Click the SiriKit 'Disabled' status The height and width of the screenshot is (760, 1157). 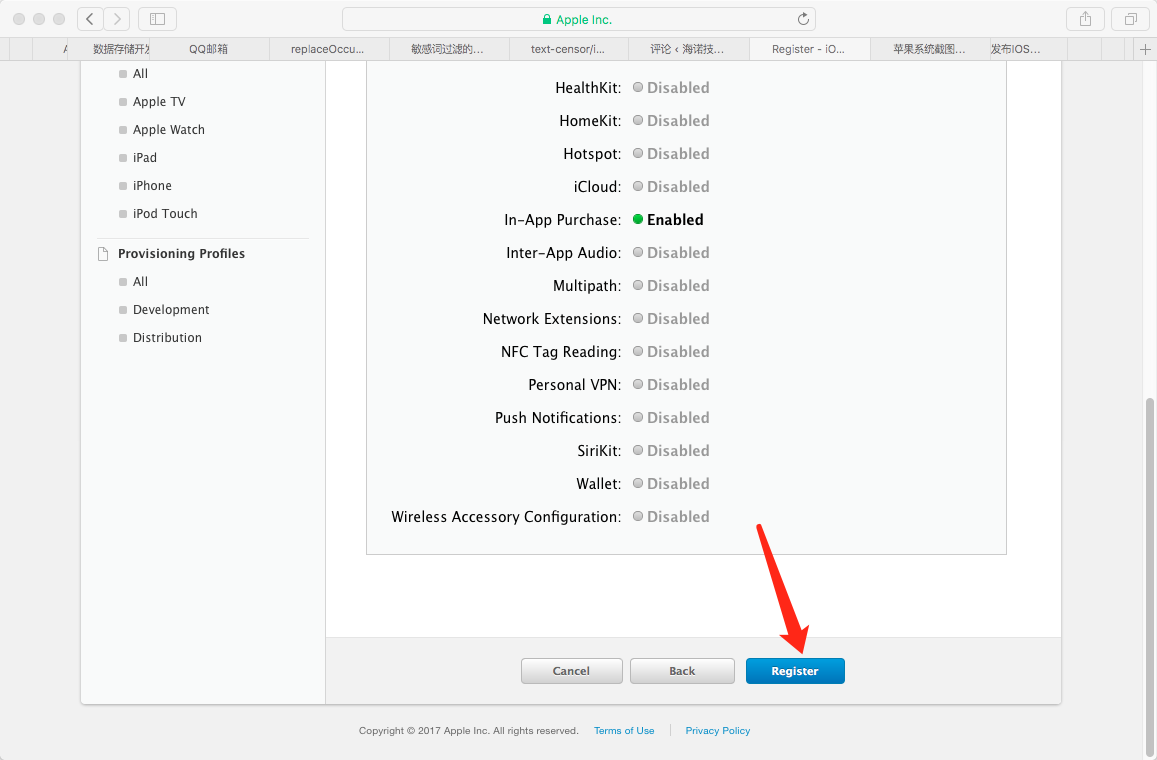pos(671,451)
